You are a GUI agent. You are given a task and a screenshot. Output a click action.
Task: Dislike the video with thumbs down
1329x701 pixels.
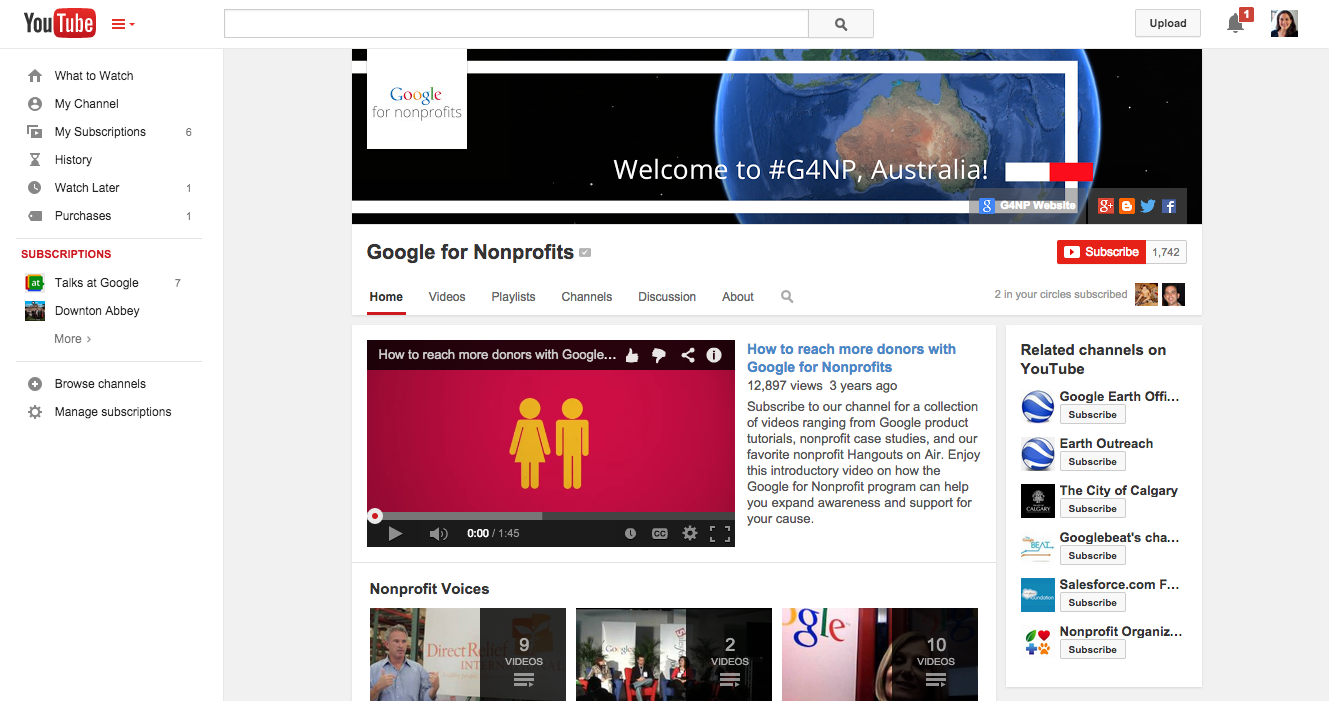pos(659,354)
